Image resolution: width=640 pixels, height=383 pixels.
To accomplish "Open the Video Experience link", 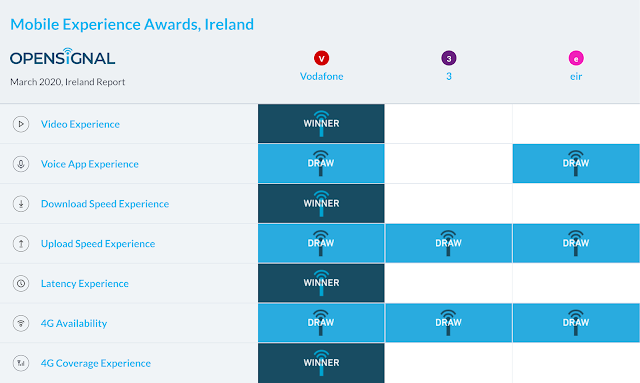I will 80,124.
